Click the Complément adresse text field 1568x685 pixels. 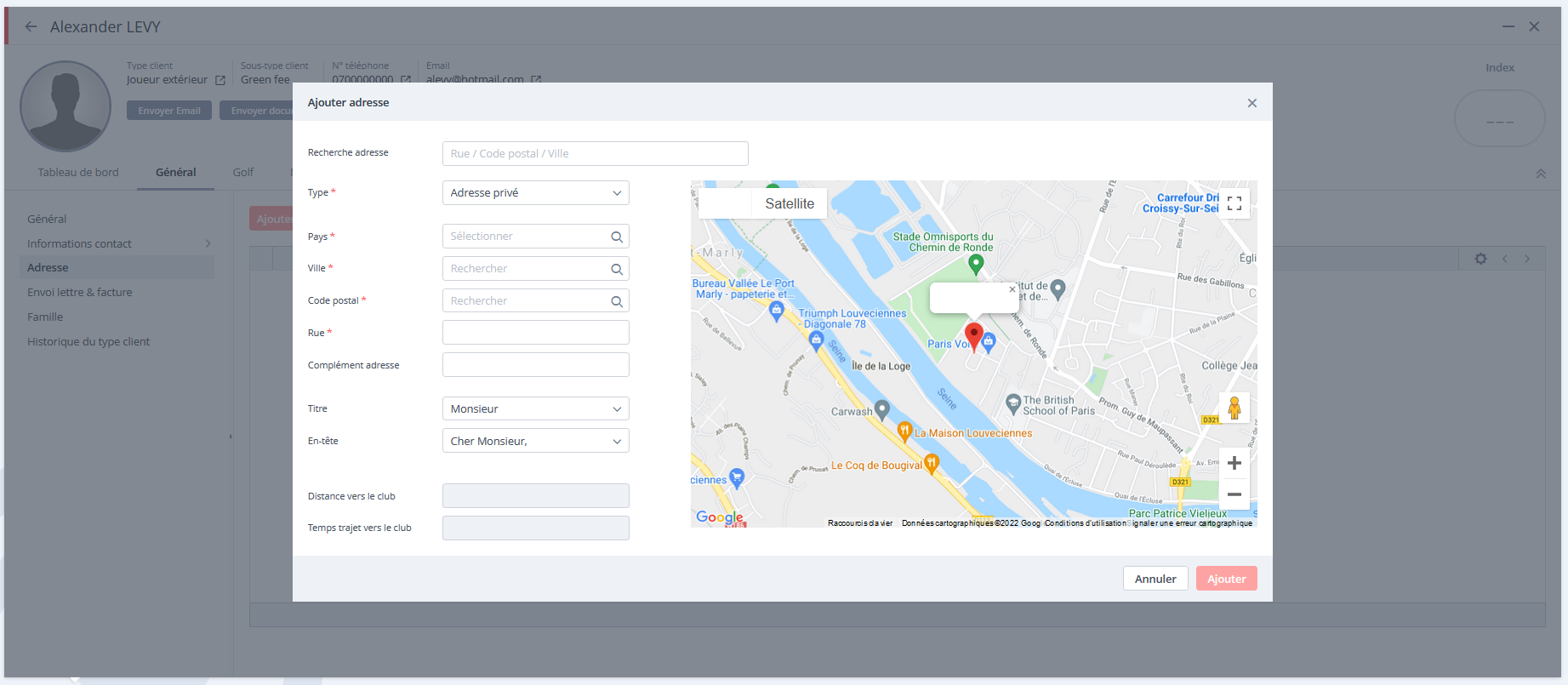535,364
